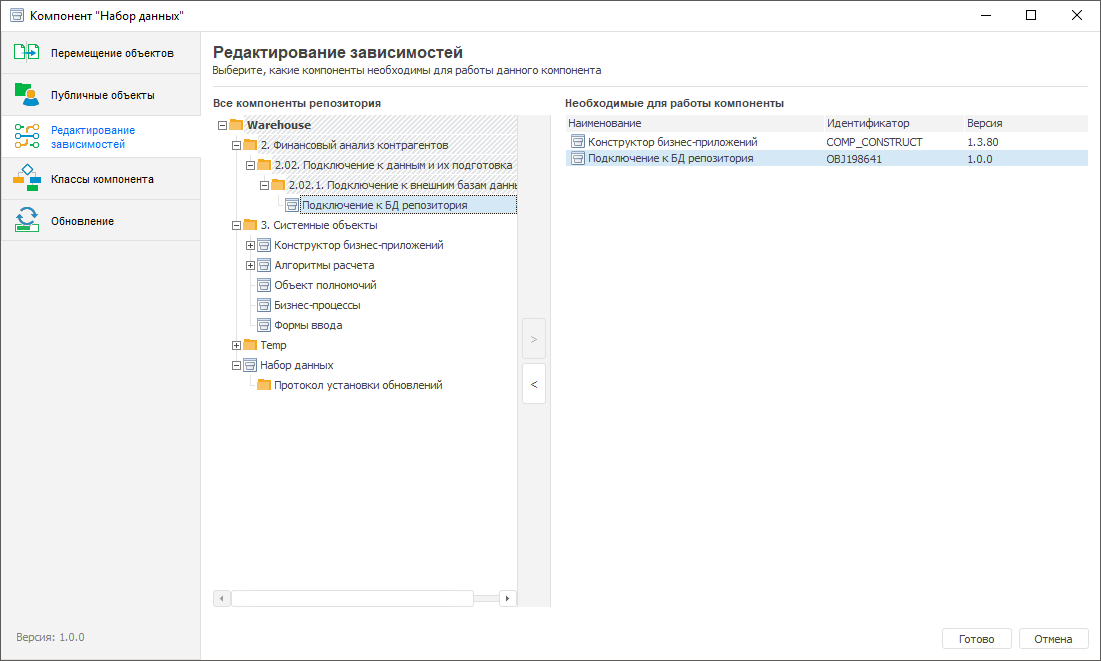Viewport: 1101px width, 661px height.
Task: Click the Обновление refresh icon
Action: coord(27,221)
